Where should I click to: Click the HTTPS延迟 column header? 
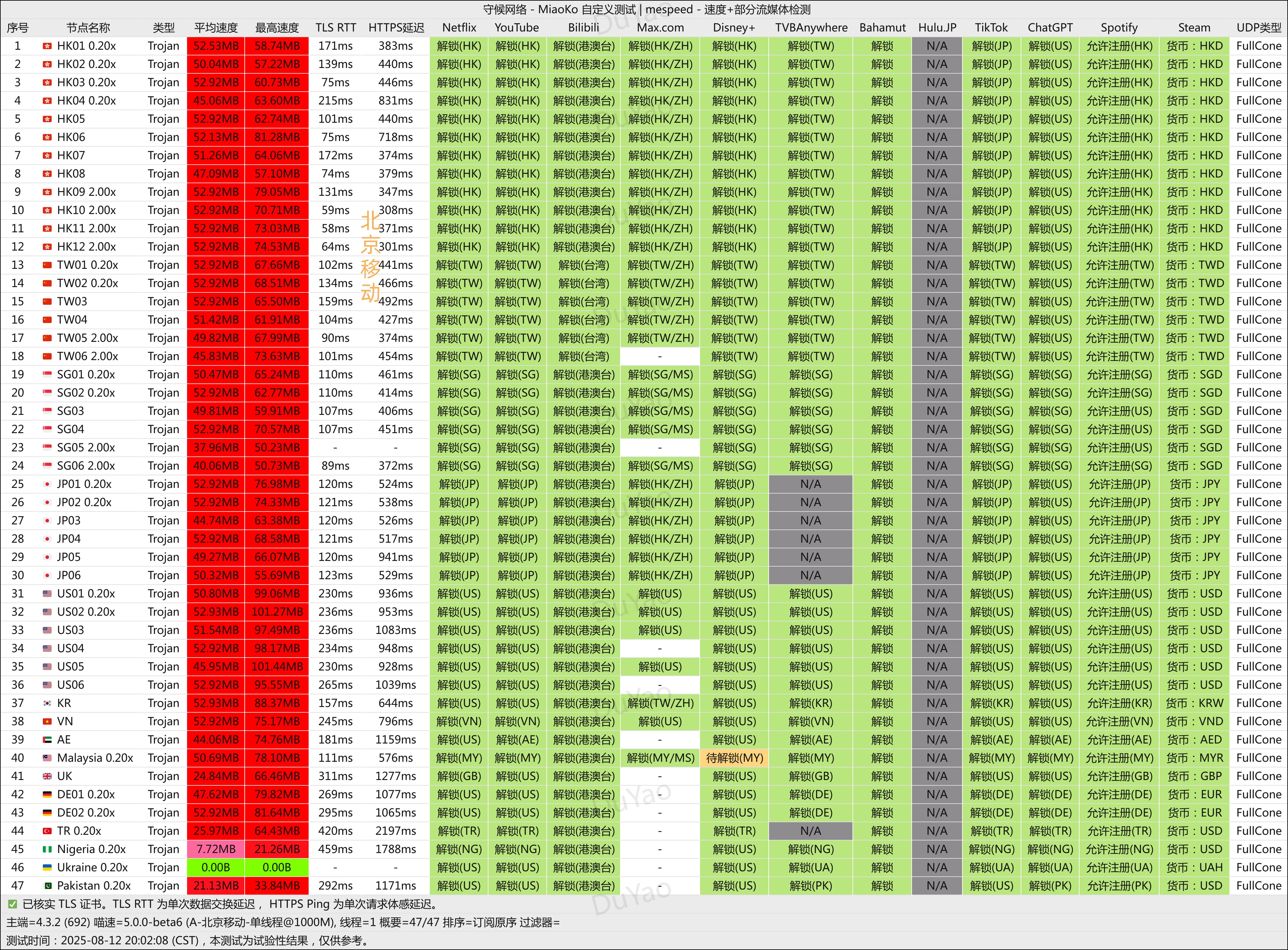click(396, 28)
